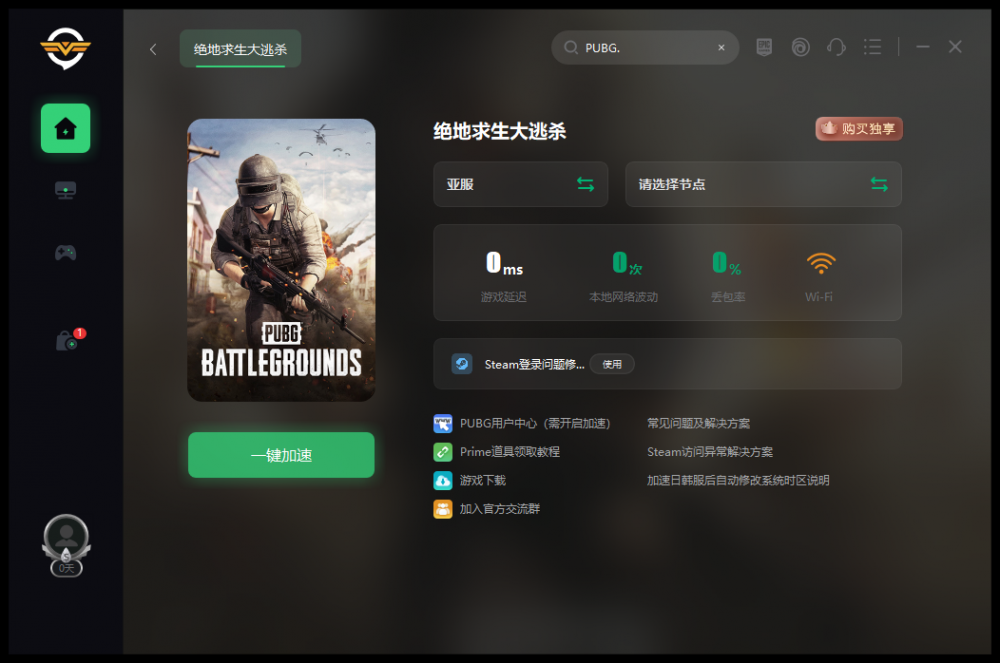Minimize the accelerator window

(923, 47)
